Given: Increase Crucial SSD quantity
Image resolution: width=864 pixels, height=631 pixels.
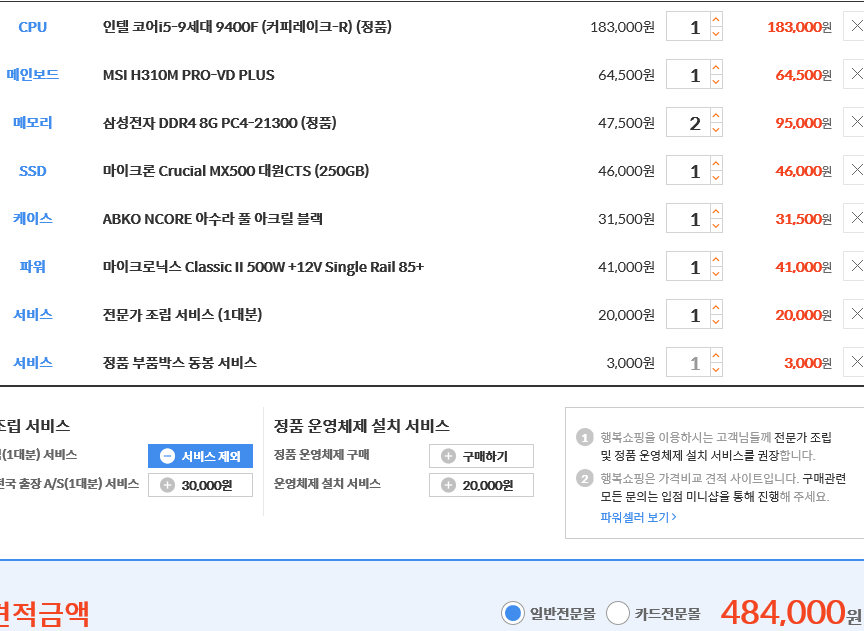Looking at the screenshot, I should 716,163.
